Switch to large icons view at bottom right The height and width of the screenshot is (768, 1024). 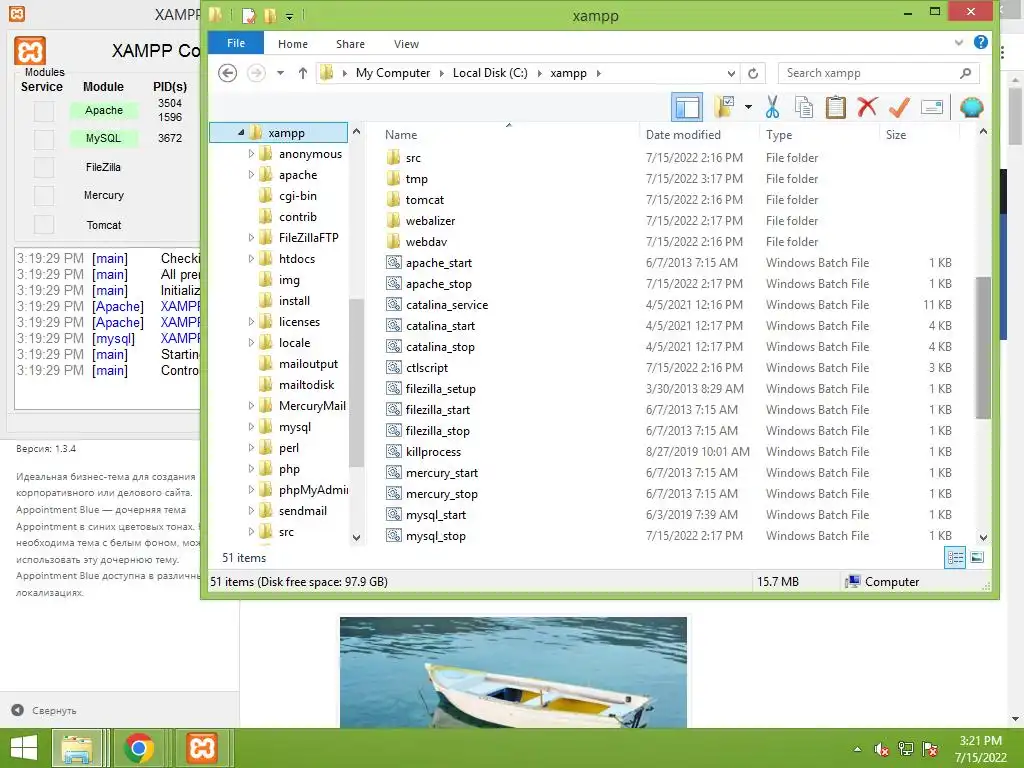[x=977, y=558]
